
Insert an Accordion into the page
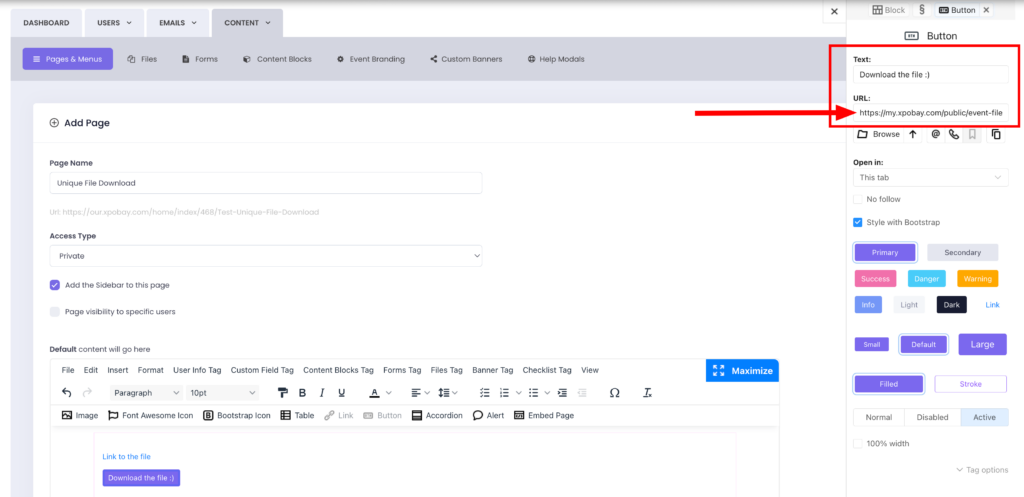pos(437,415)
